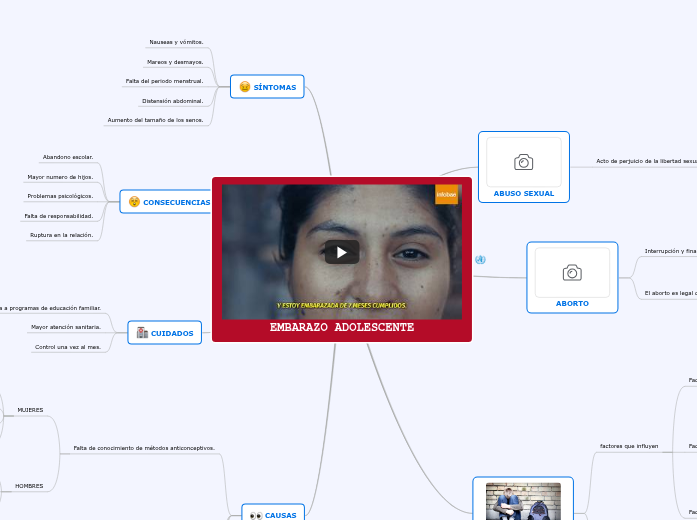Open the camera placeholder above ABORTO
The height and width of the screenshot is (520, 697).
571,272
